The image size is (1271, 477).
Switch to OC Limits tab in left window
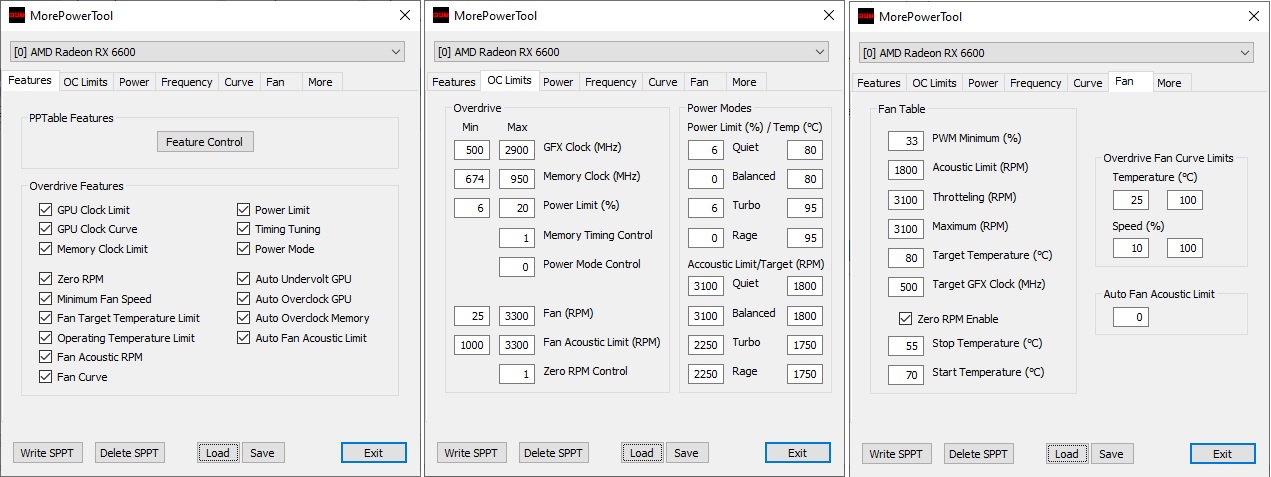(85, 82)
